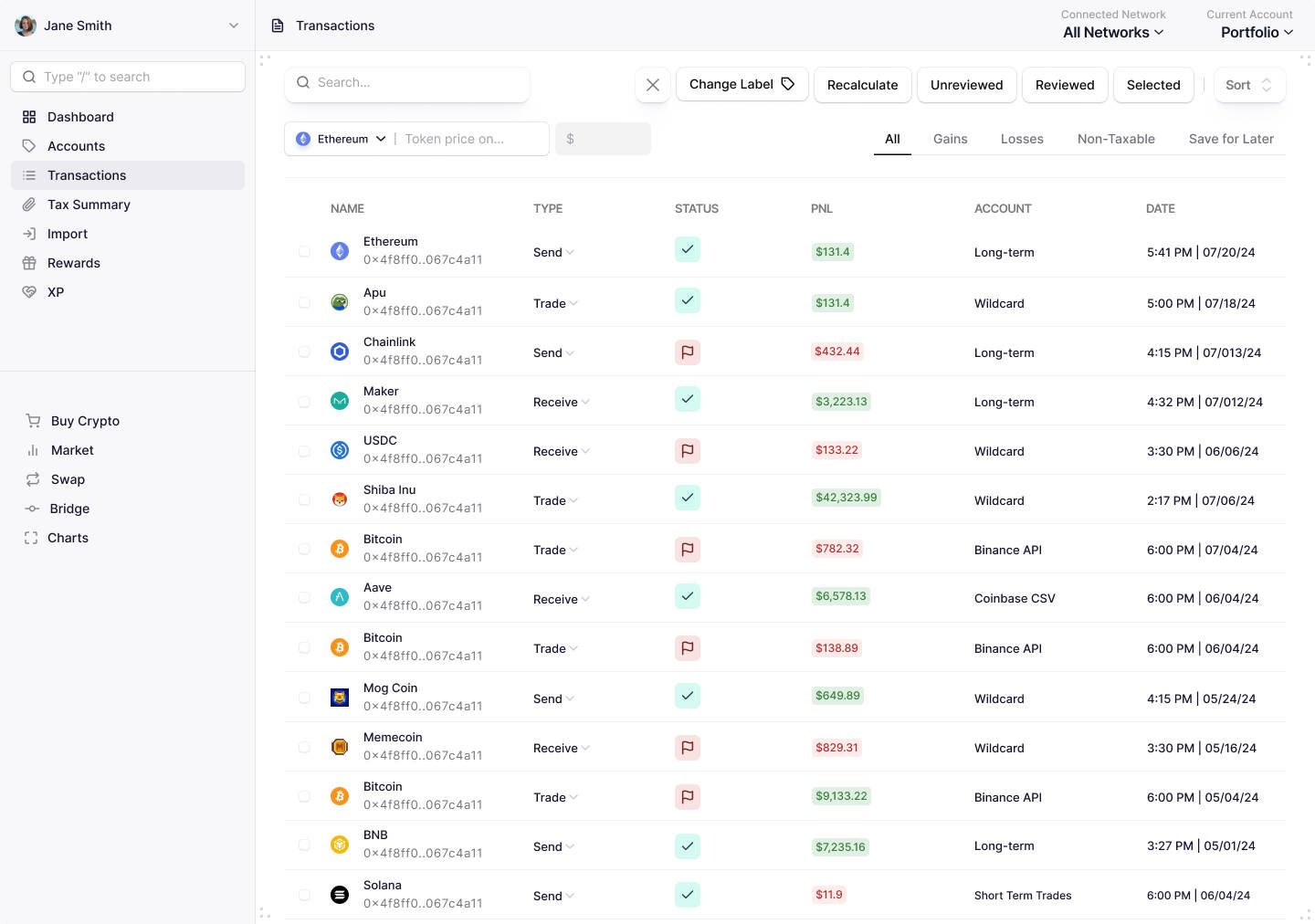Switch to the Non-Taxable tab
The image size is (1315, 924).
[1116, 139]
